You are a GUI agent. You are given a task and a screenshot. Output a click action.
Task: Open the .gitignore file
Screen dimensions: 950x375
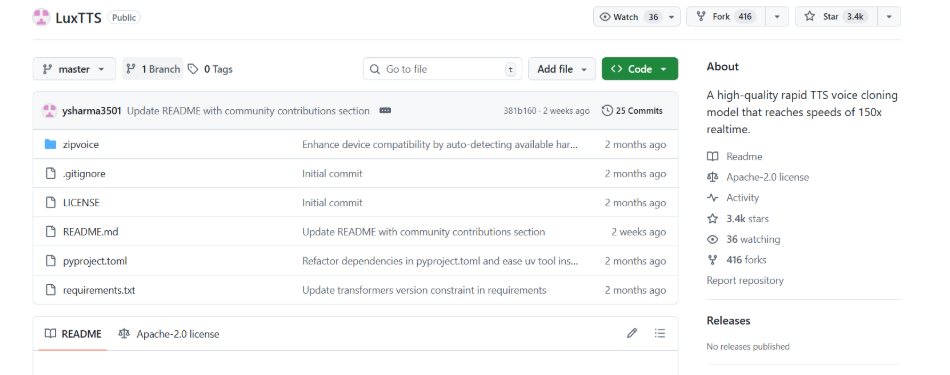[84, 174]
